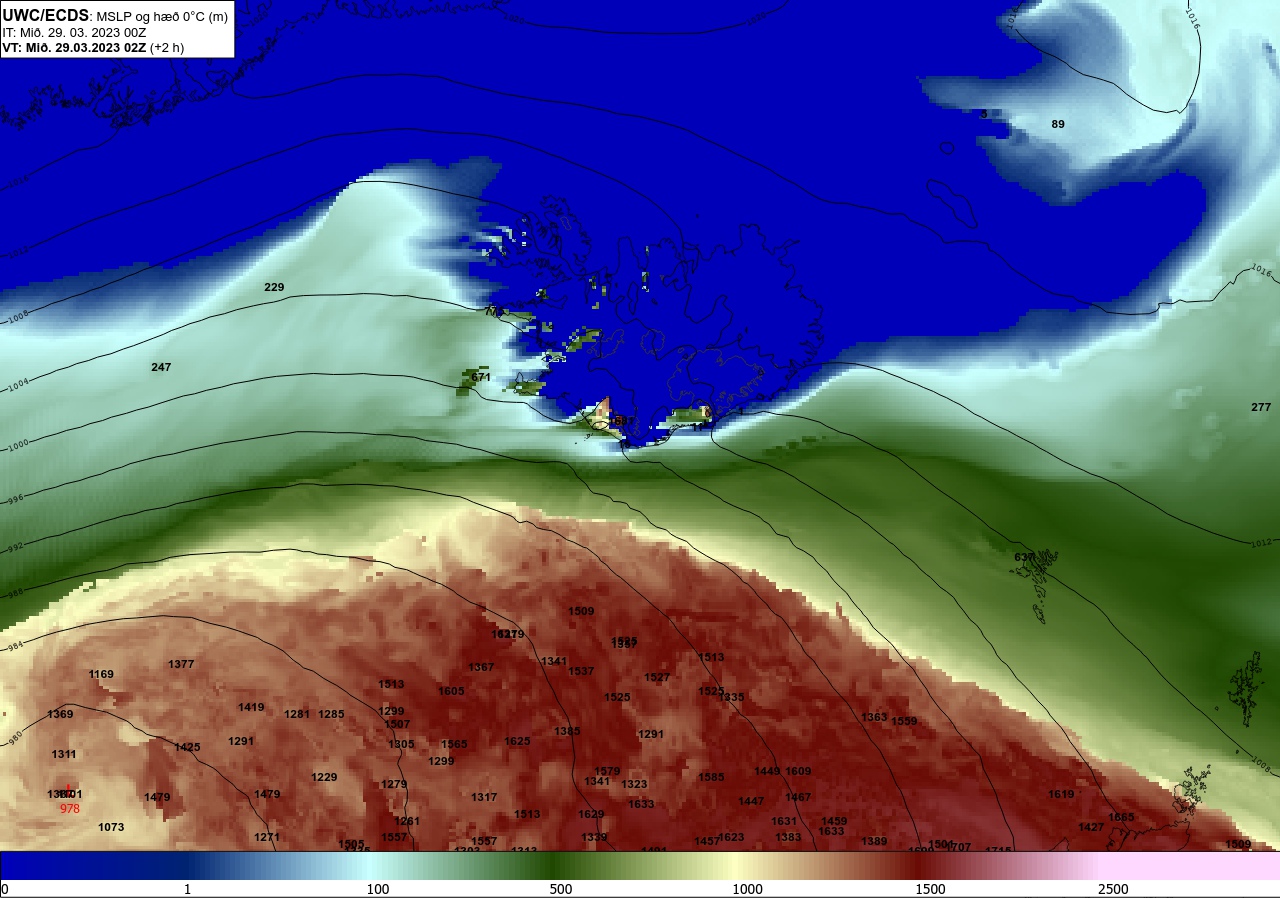Click the map value "1625"
Image resolution: width=1280 pixels, height=898 pixels.
click(517, 741)
